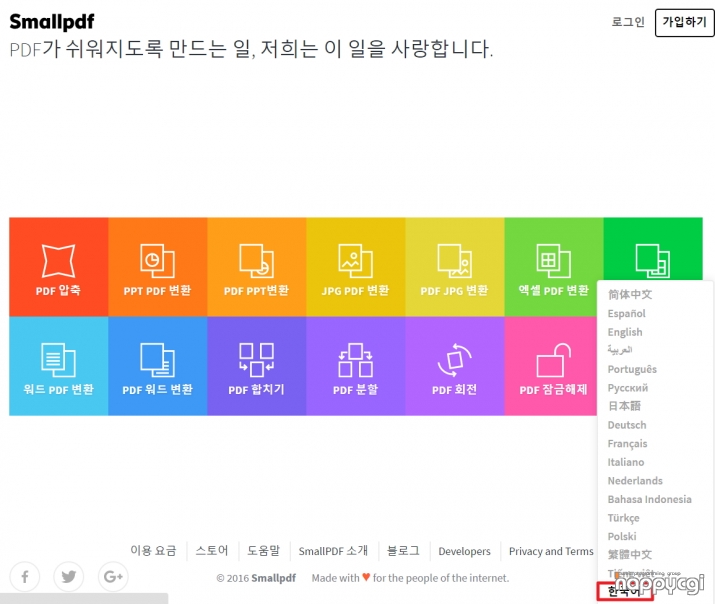Select Português from the language list

tap(632, 369)
